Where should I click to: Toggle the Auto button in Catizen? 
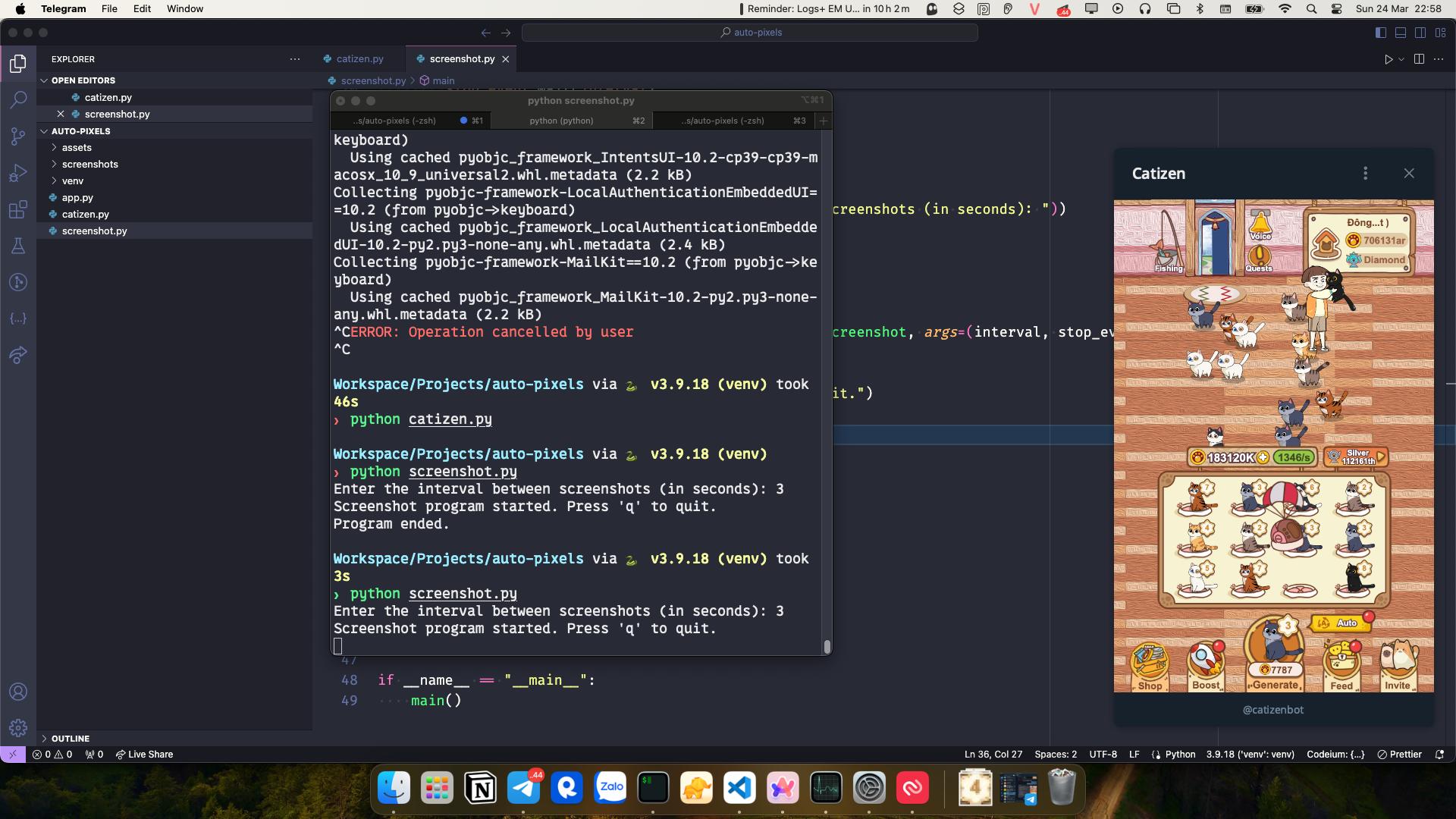pyautogui.click(x=1341, y=623)
